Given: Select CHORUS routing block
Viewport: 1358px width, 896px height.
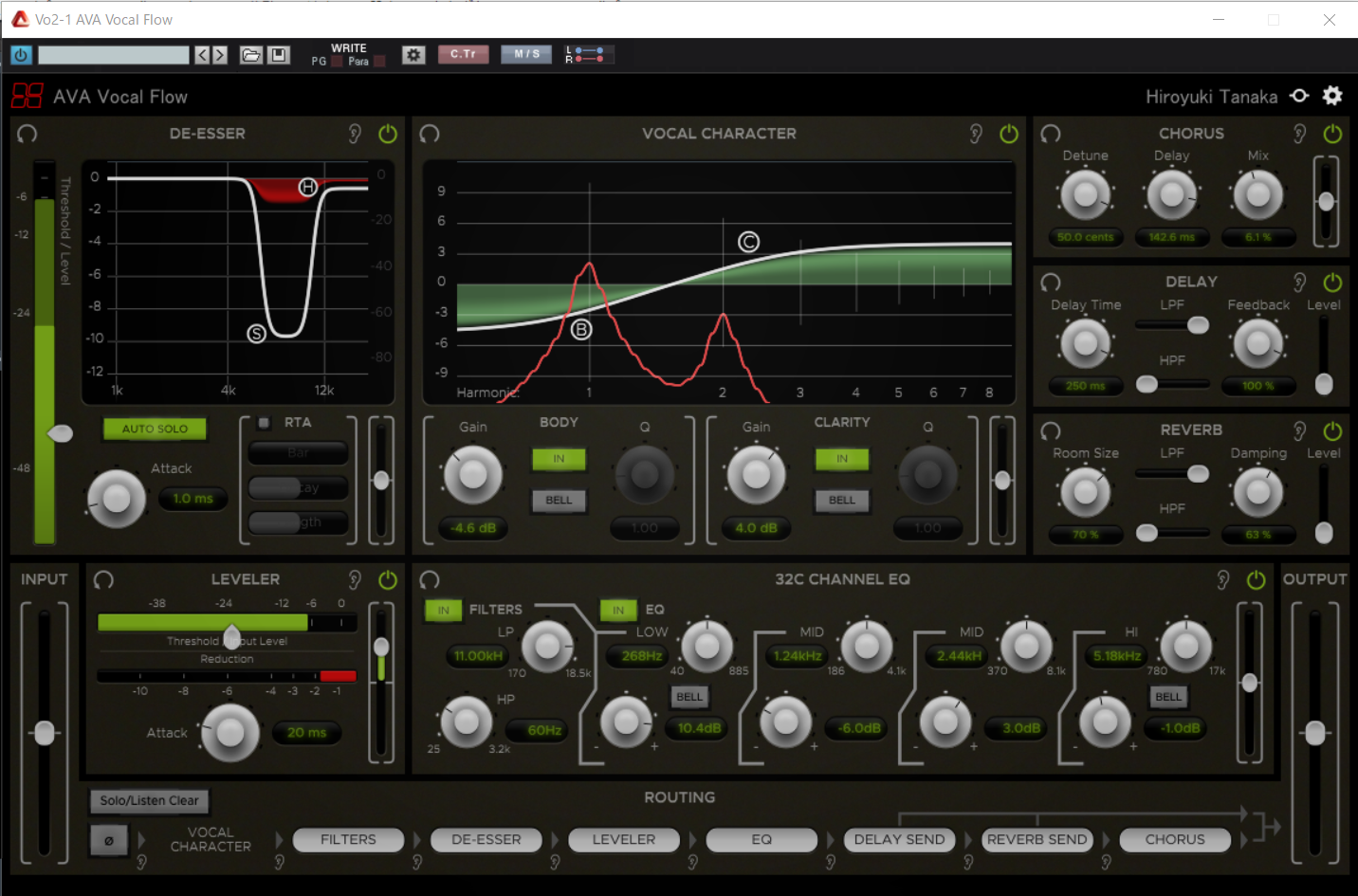Looking at the screenshot, I should coord(1175,840).
